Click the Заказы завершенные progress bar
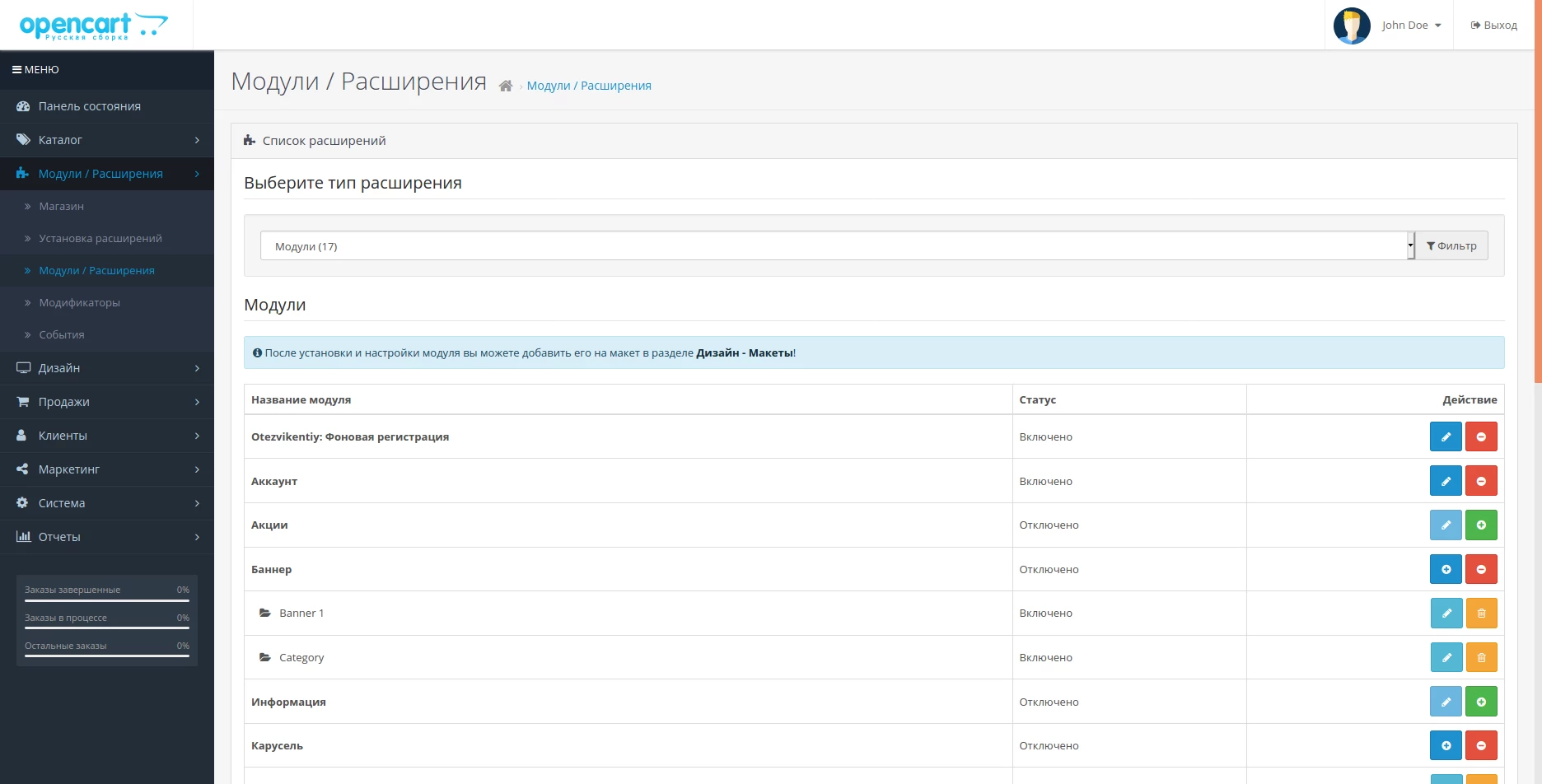This screenshot has height=784, width=1542. (107, 600)
